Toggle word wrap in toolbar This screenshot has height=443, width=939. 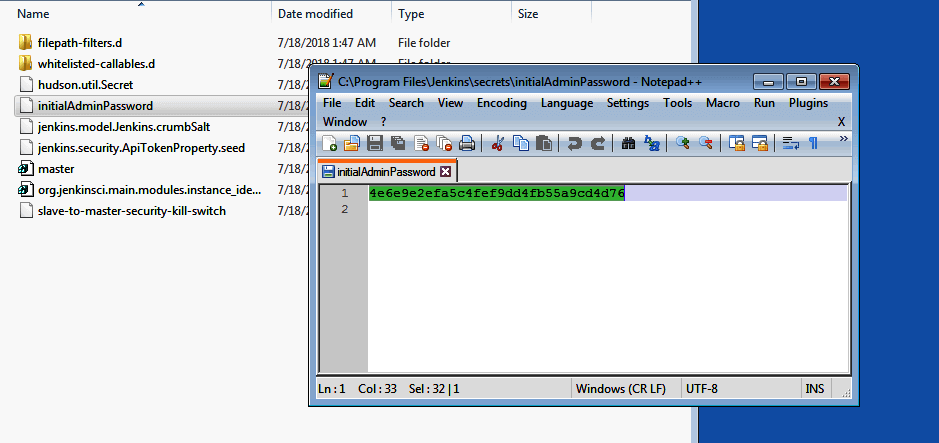click(790, 143)
